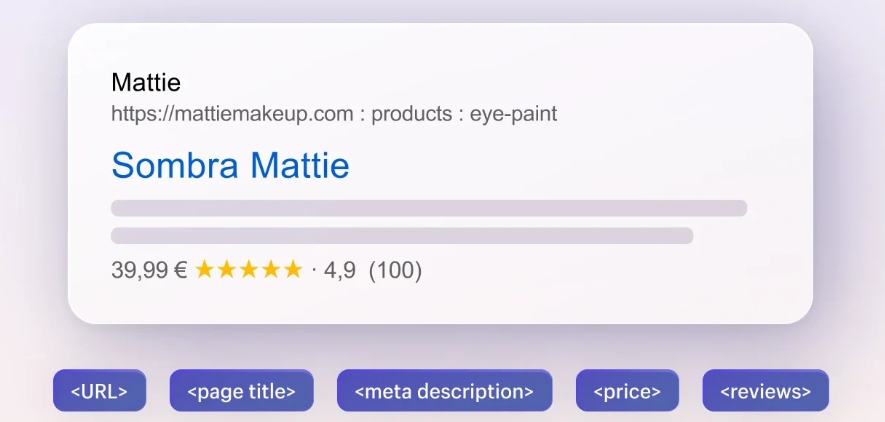Click the <URL> tag button
This screenshot has width=885, height=422.
click(x=99, y=391)
